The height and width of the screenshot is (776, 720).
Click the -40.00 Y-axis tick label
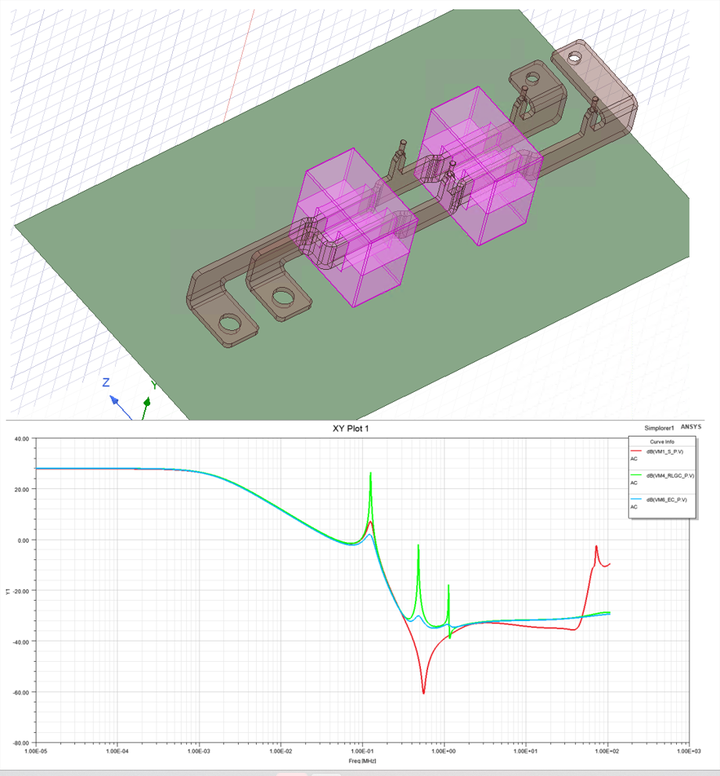pyautogui.click(x=21, y=642)
